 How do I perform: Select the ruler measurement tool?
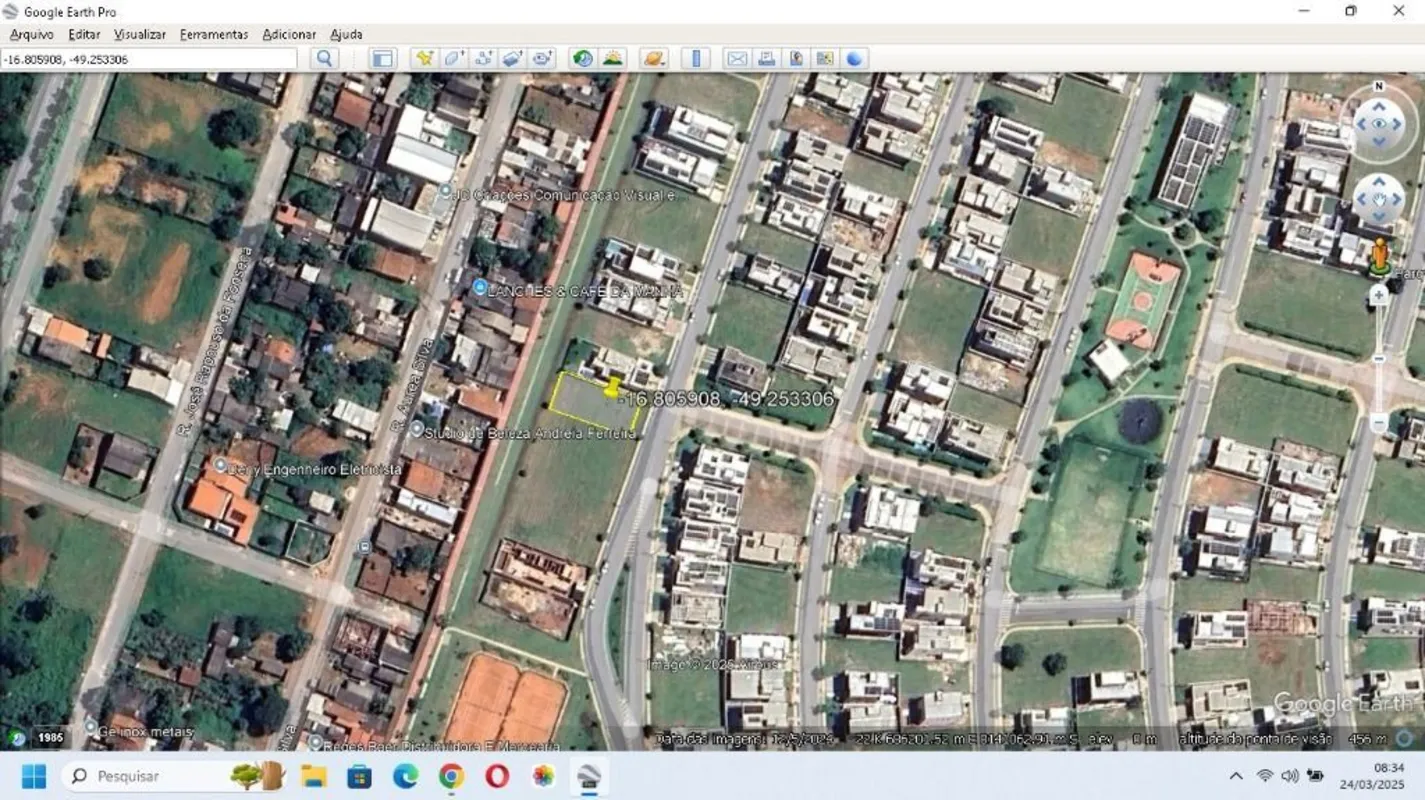(x=696, y=59)
